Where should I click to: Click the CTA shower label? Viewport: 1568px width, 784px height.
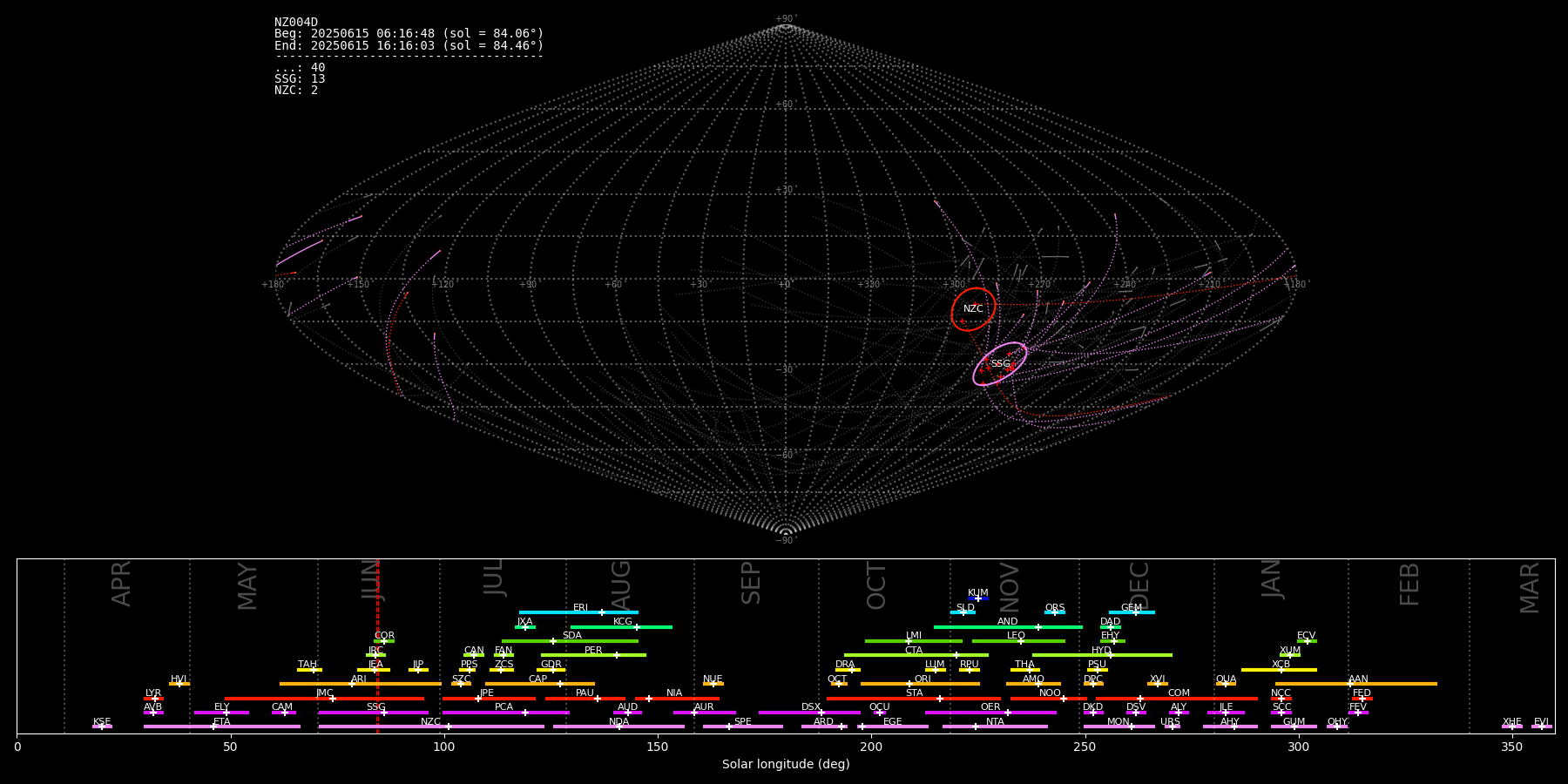(x=914, y=651)
